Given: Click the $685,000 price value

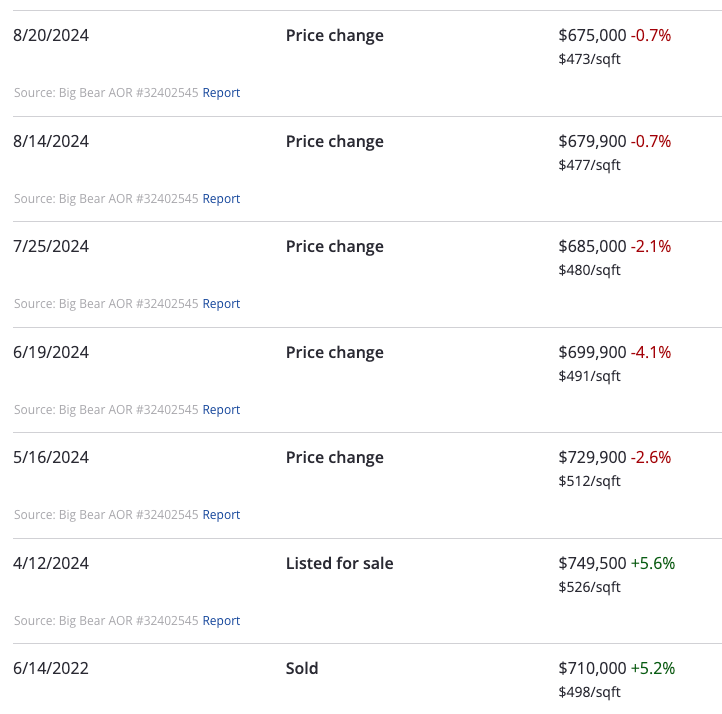Looking at the screenshot, I should pos(592,247).
